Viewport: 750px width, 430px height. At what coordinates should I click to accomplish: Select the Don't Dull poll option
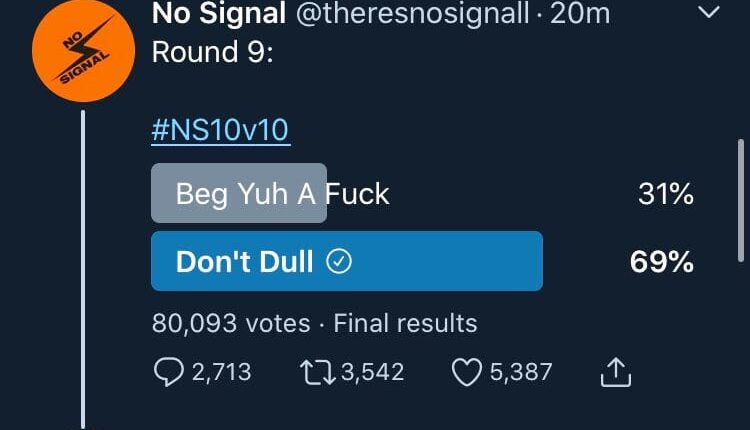(346, 262)
